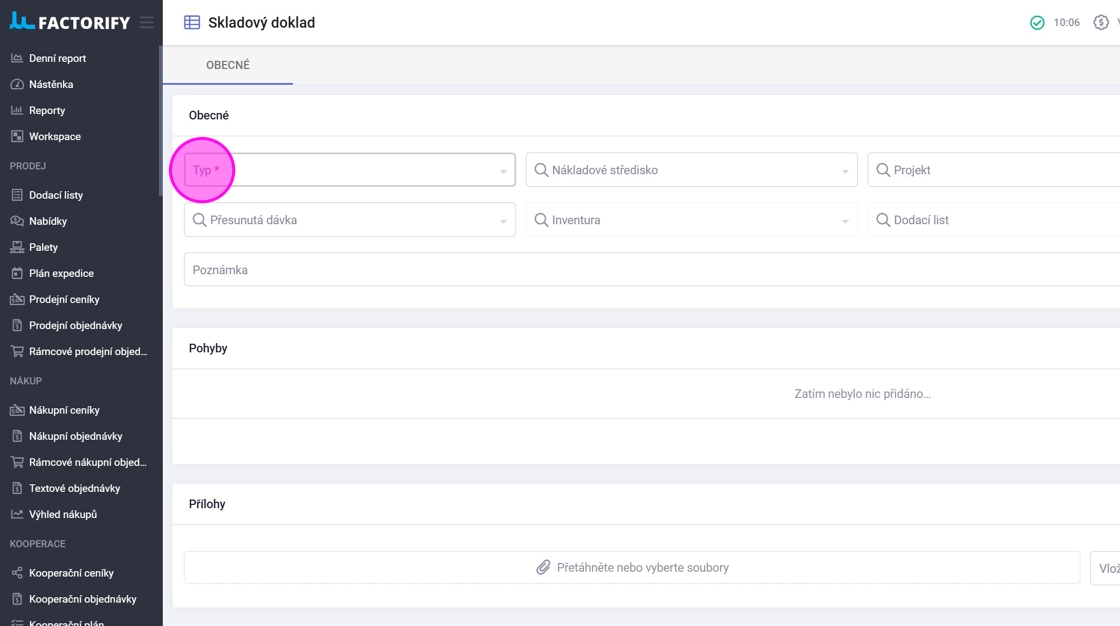Image resolution: width=1120 pixels, height=626 pixels.
Task: Click the Skladový doklad table icon
Action: (x=192, y=22)
